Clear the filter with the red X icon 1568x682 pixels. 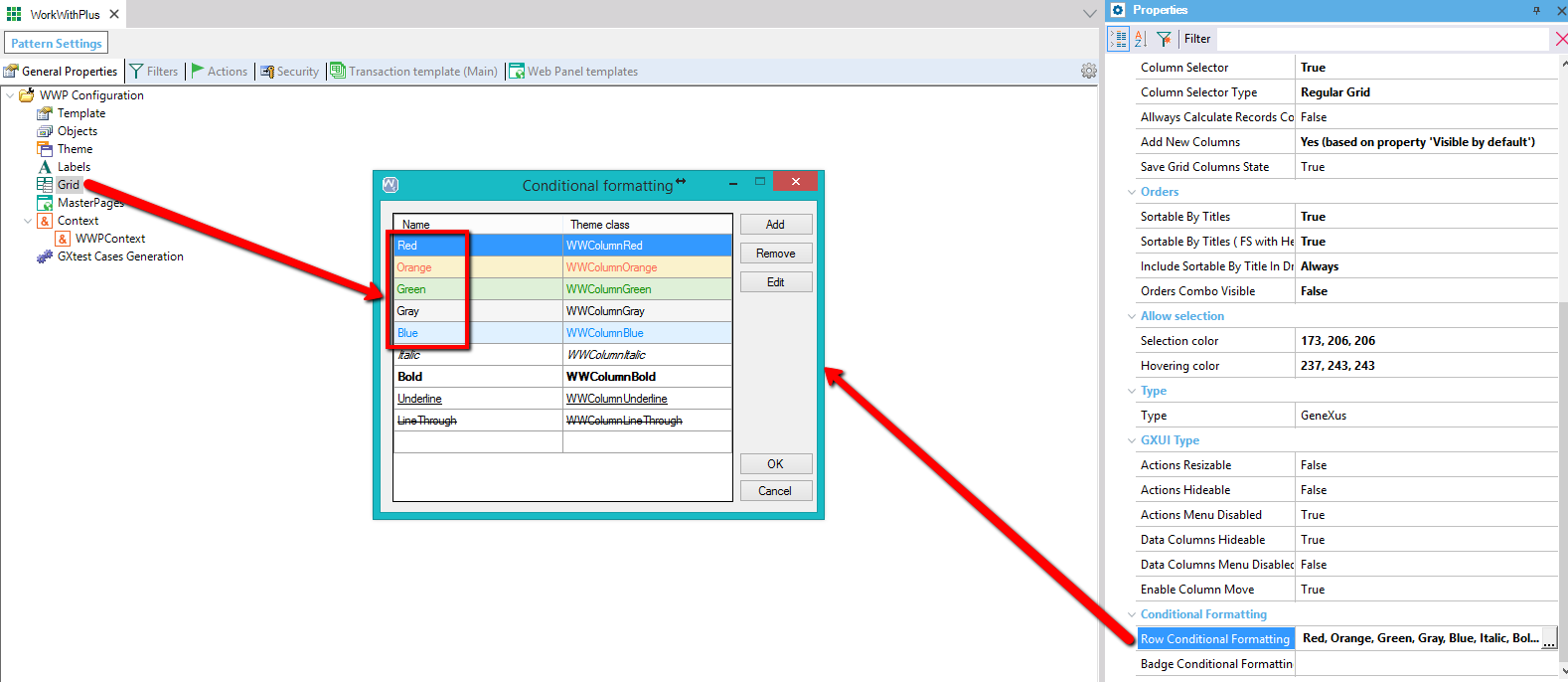click(x=1560, y=39)
